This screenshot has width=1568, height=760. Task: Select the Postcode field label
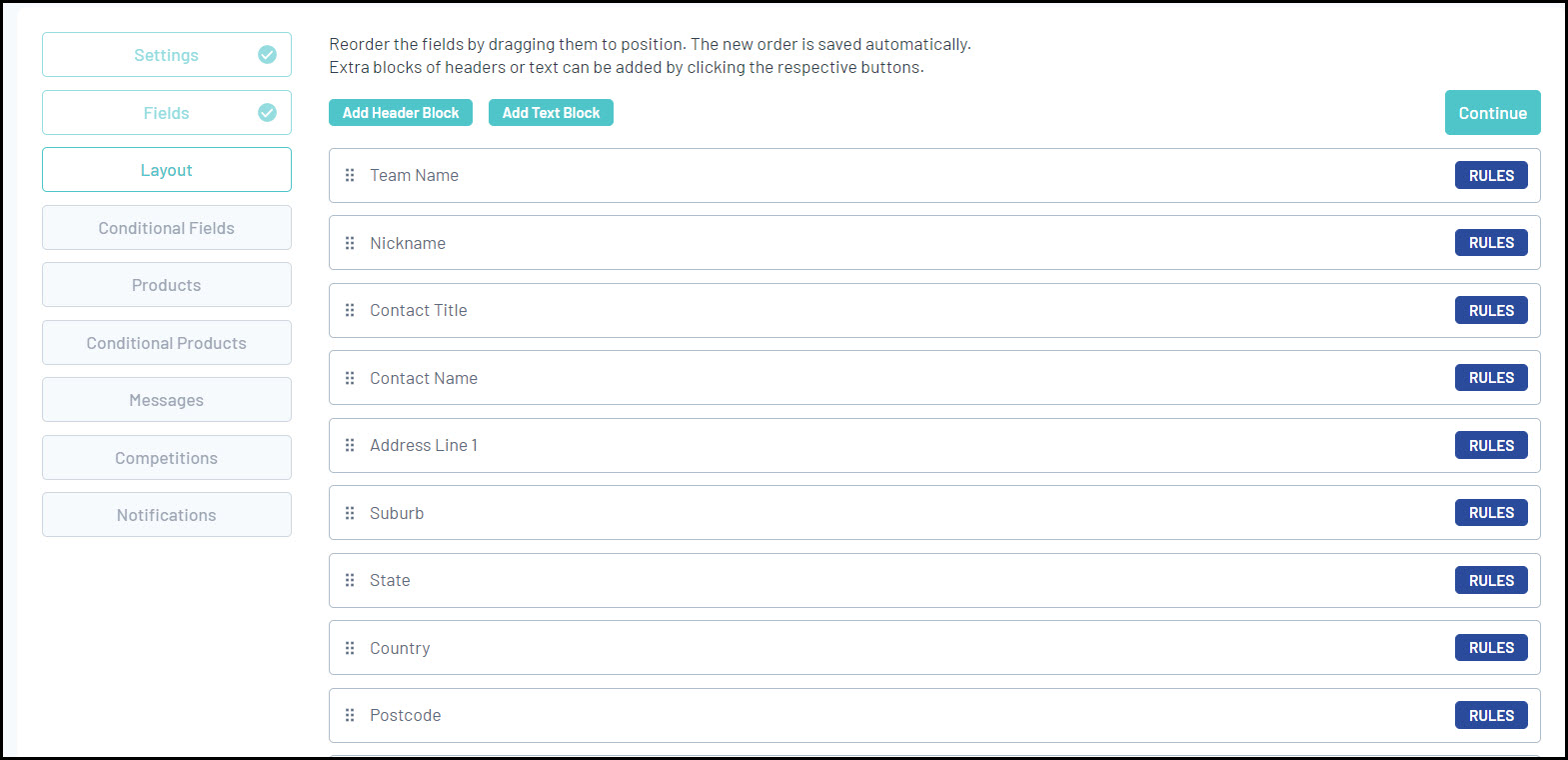point(405,715)
